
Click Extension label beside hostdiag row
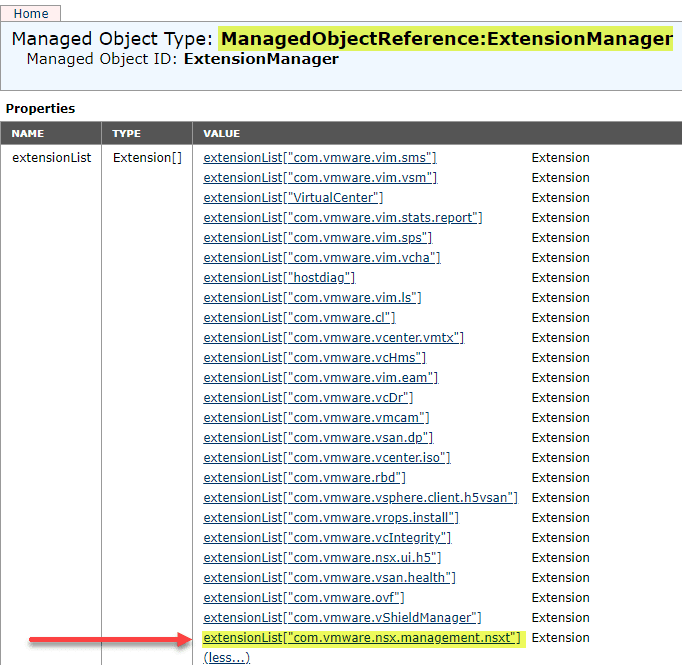[x=560, y=277]
